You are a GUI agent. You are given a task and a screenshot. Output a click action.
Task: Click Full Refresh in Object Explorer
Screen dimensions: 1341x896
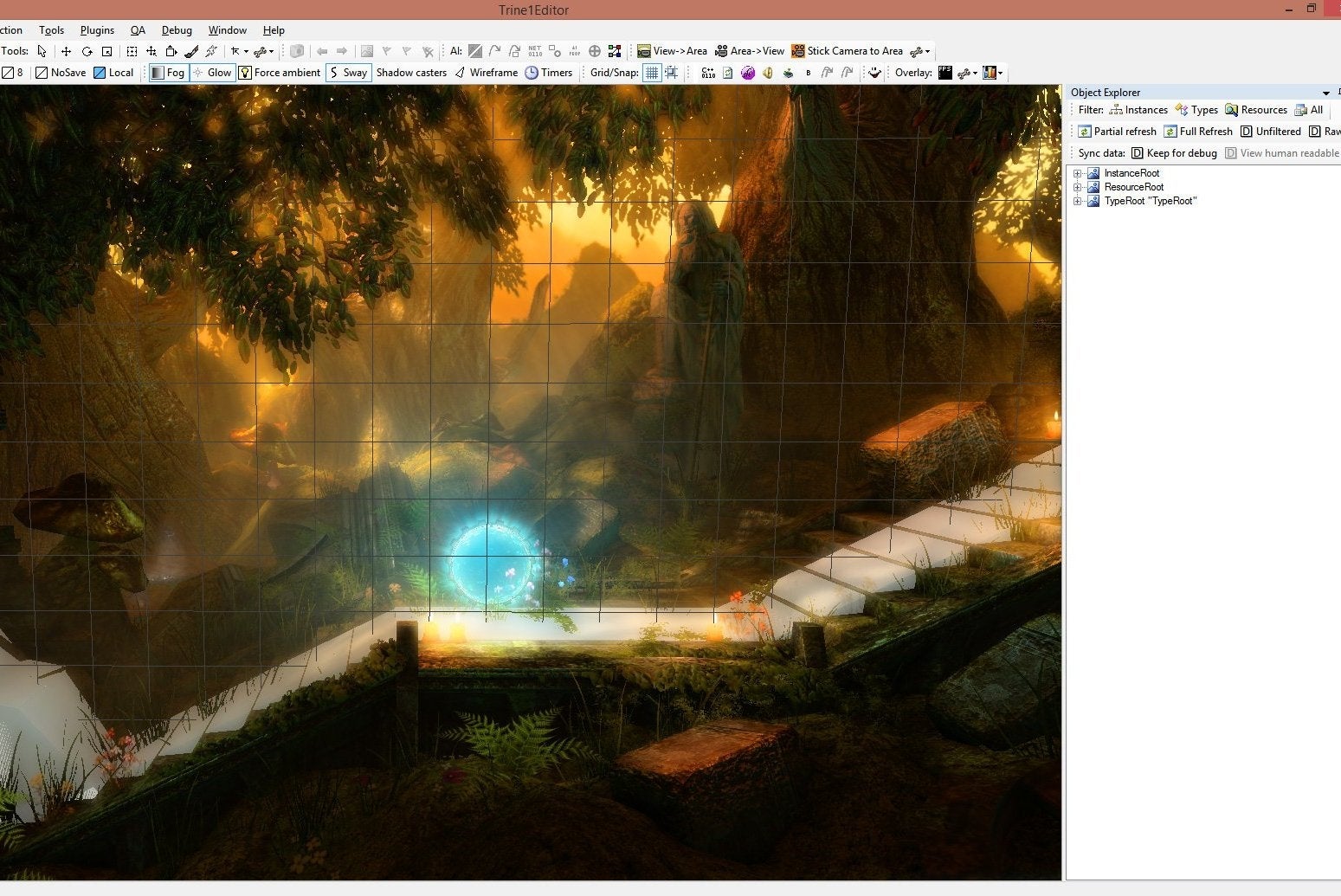point(1198,132)
